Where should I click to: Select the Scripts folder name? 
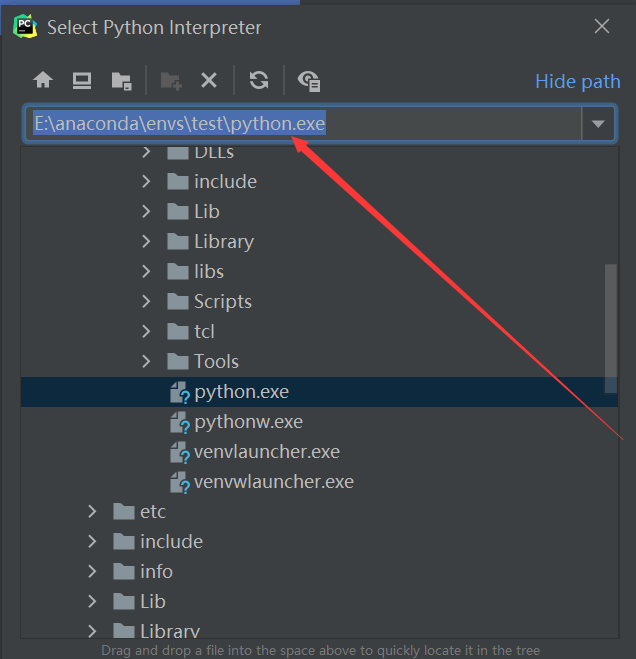pos(223,302)
